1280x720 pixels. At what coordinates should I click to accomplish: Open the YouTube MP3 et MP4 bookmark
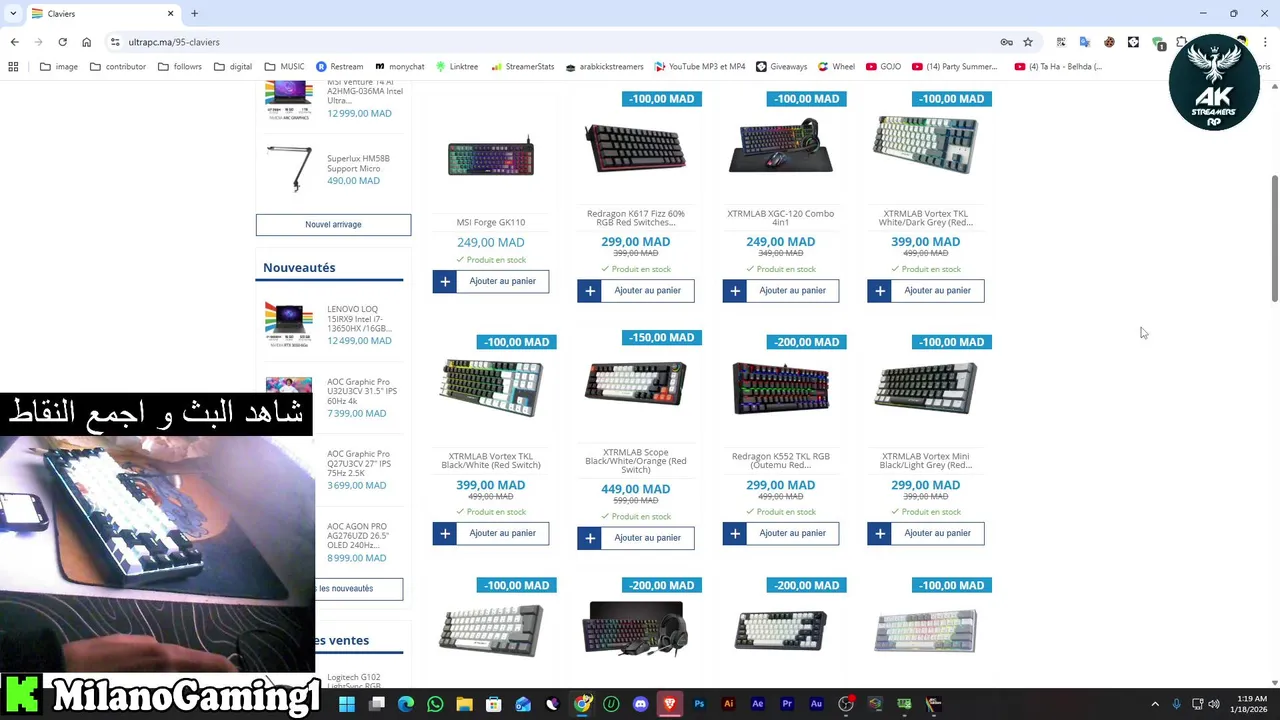coord(699,67)
